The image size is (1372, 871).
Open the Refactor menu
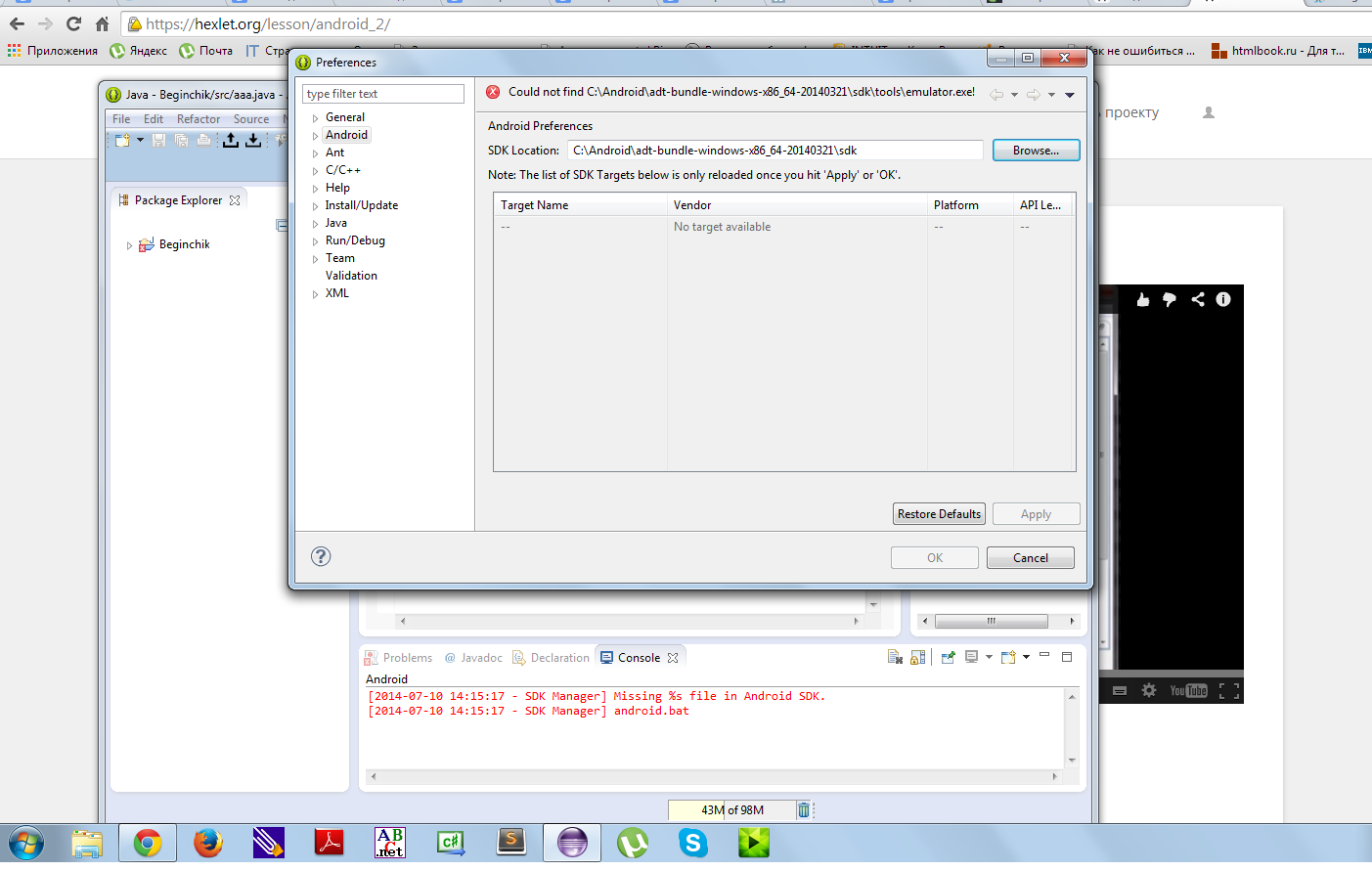tap(199, 119)
